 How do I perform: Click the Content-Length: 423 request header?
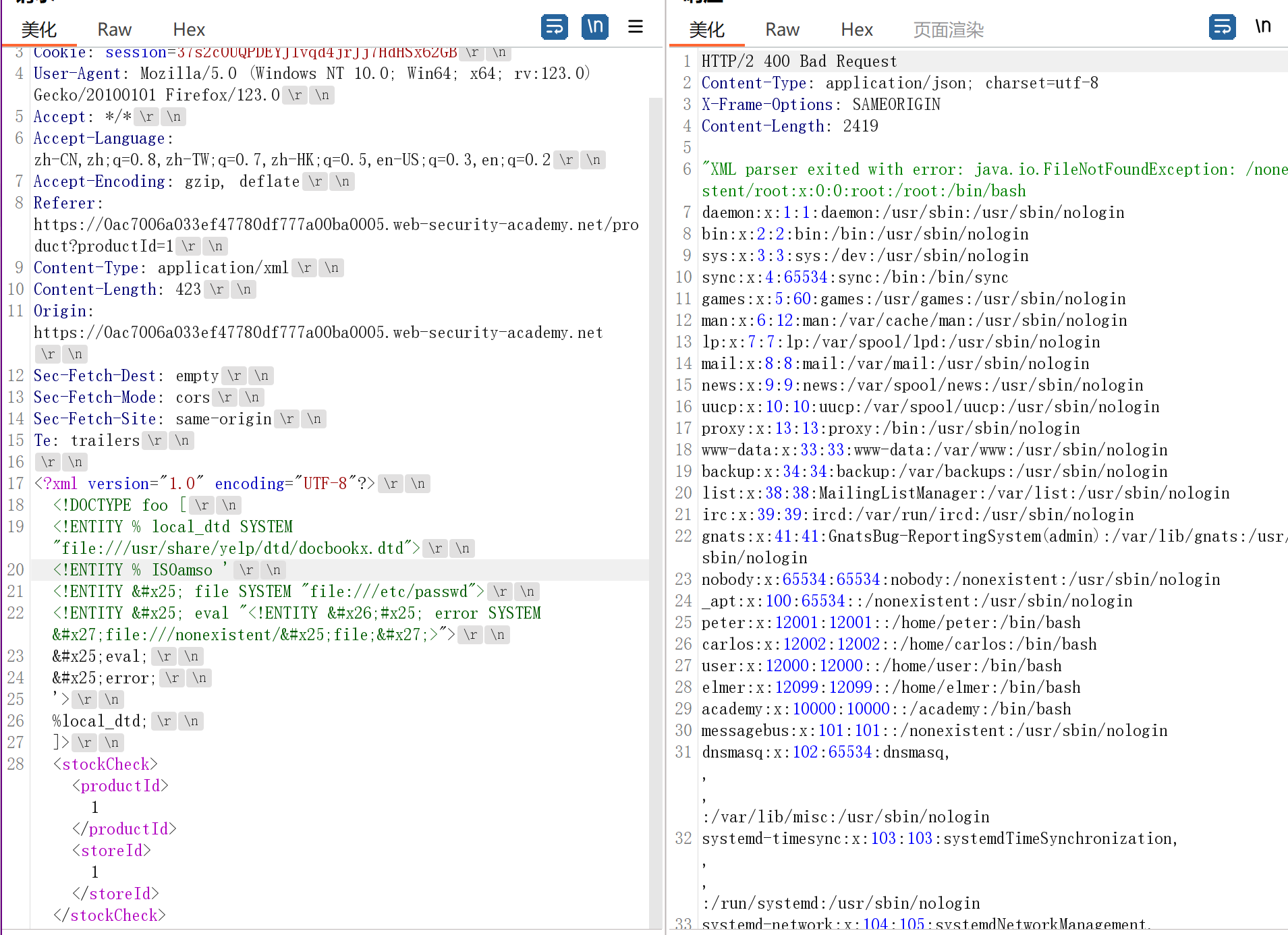pyautogui.click(x=117, y=289)
